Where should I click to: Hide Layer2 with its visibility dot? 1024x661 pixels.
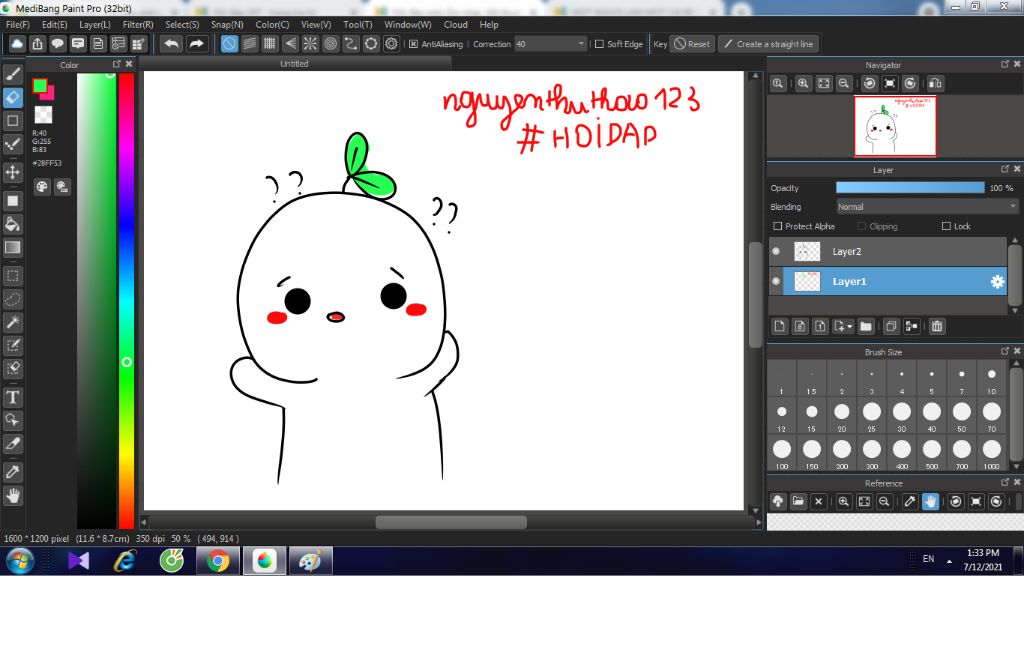pyautogui.click(x=776, y=251)
